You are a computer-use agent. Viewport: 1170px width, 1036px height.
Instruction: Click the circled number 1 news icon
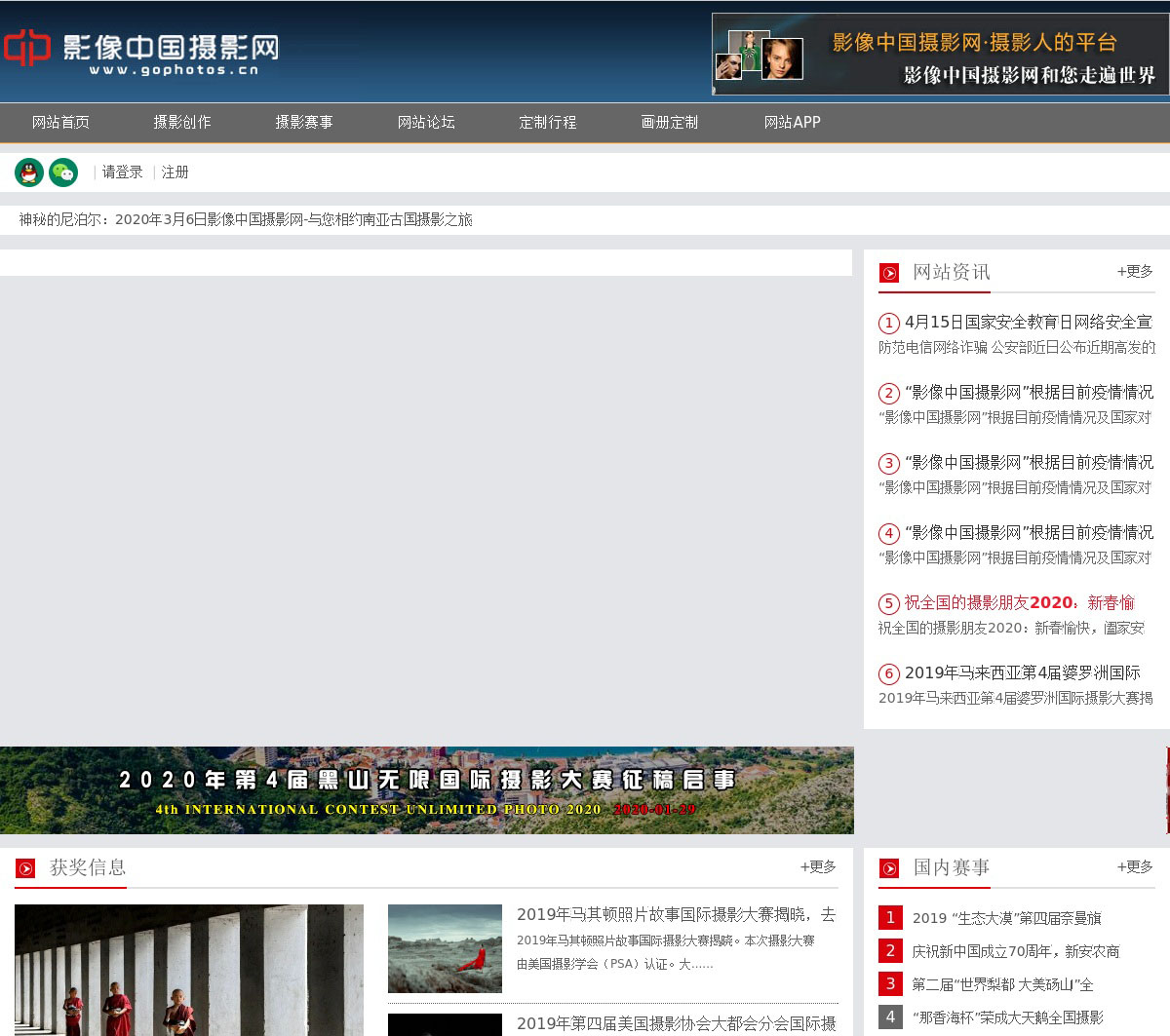coord(888,324)
